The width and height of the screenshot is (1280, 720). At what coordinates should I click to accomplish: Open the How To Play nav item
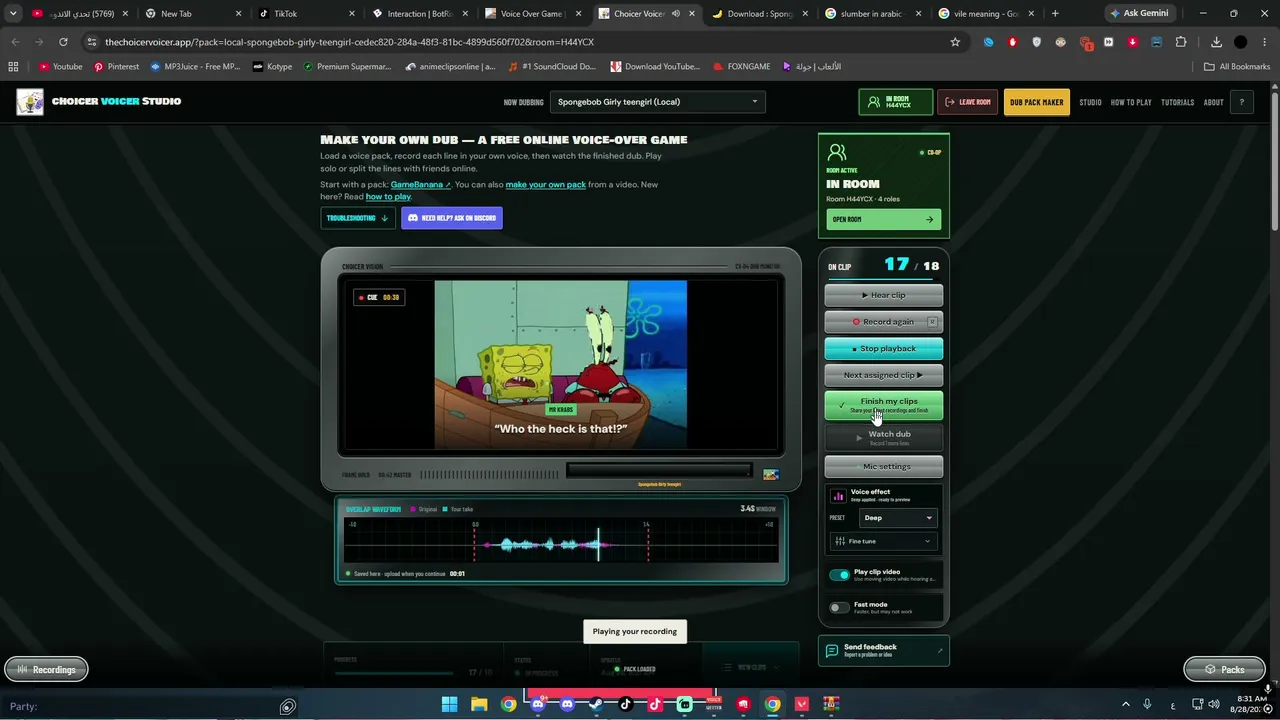(x=1131, y=102)
